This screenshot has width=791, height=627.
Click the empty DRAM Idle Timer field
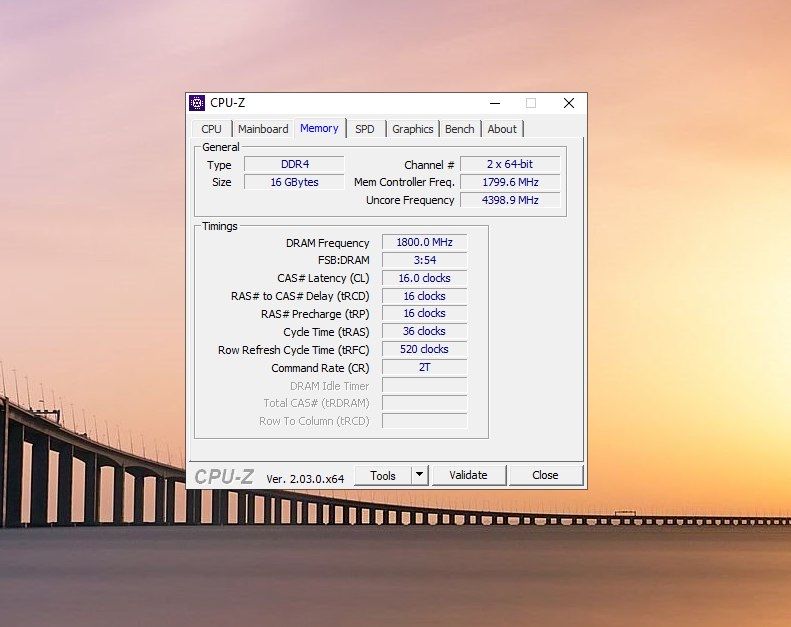[x=425, y=385]
